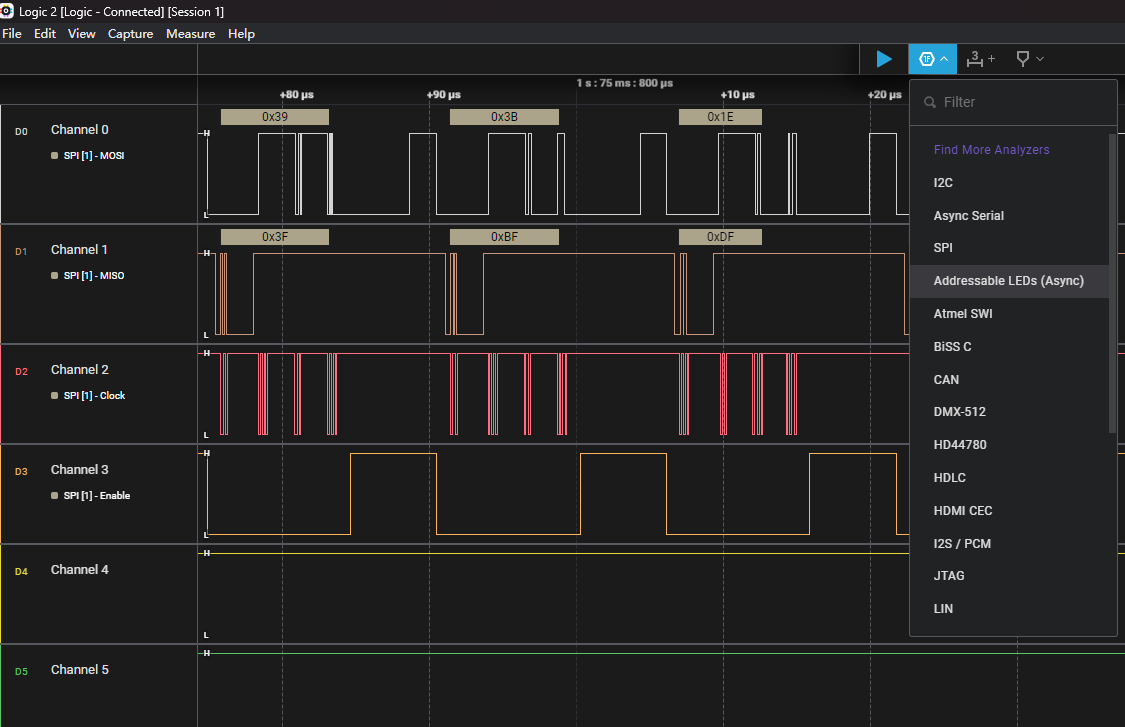Open the marker flag tool icon
The width and height of the screenshot is (1125, 727).
point(1022,59)
